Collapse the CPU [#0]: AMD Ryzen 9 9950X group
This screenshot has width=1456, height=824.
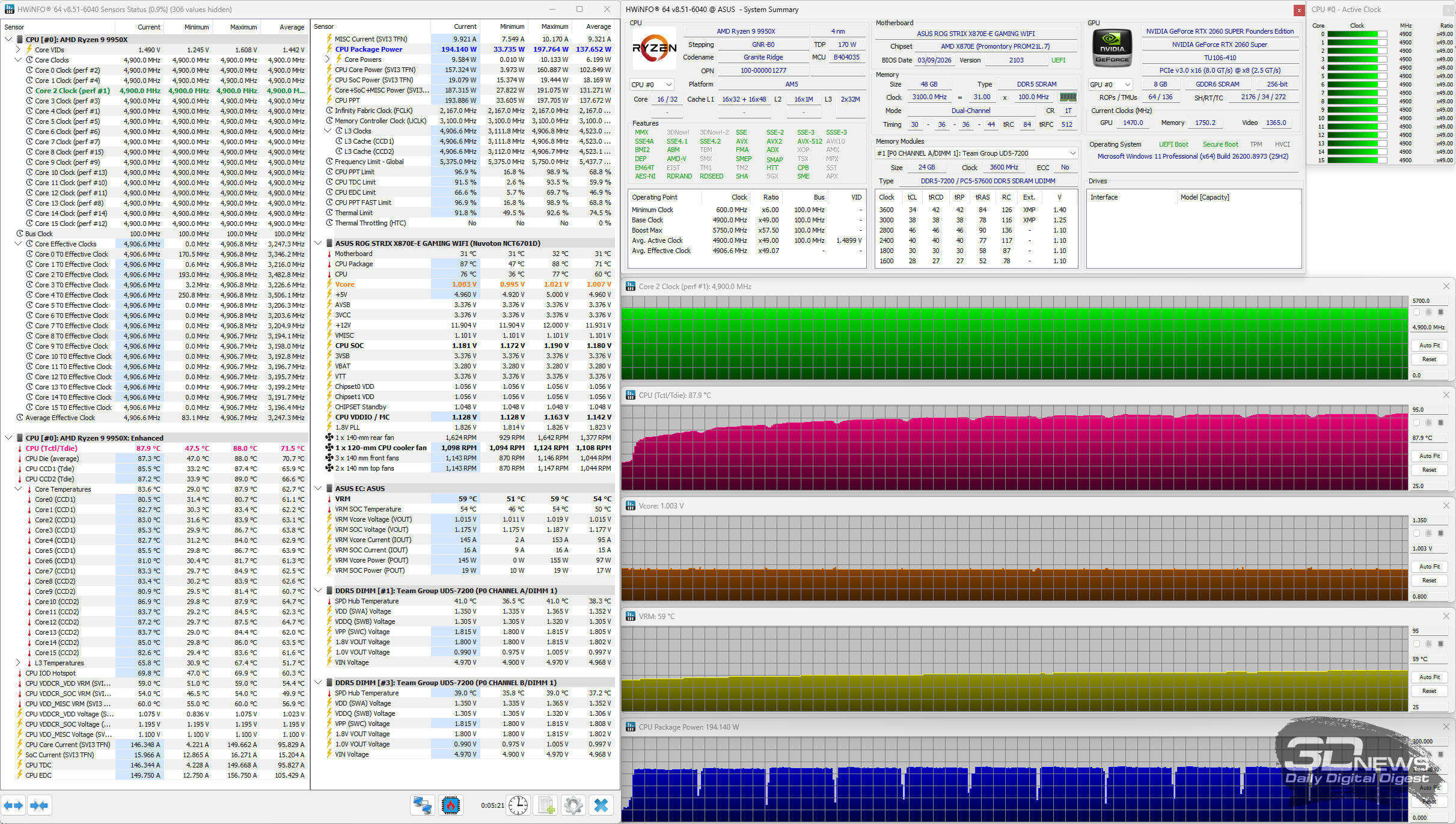[x=8, y=40]
